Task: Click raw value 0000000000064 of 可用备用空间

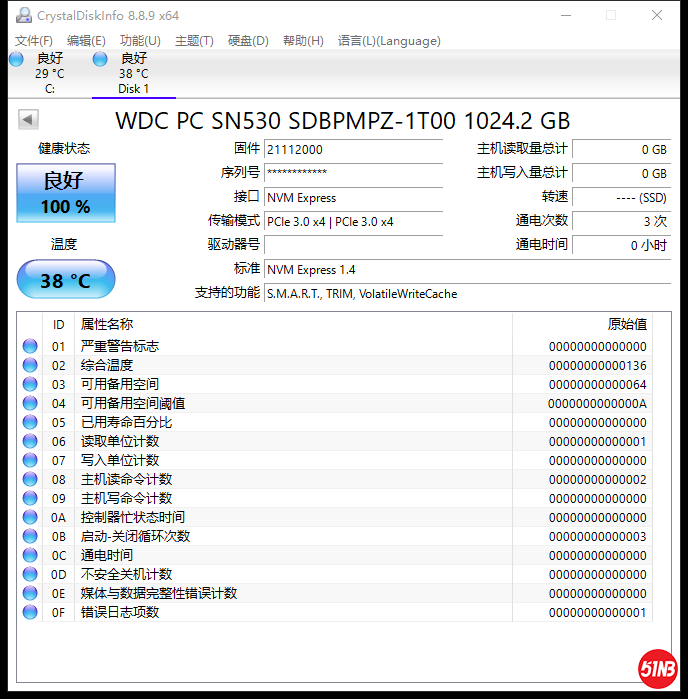Action: coord(597,384)
